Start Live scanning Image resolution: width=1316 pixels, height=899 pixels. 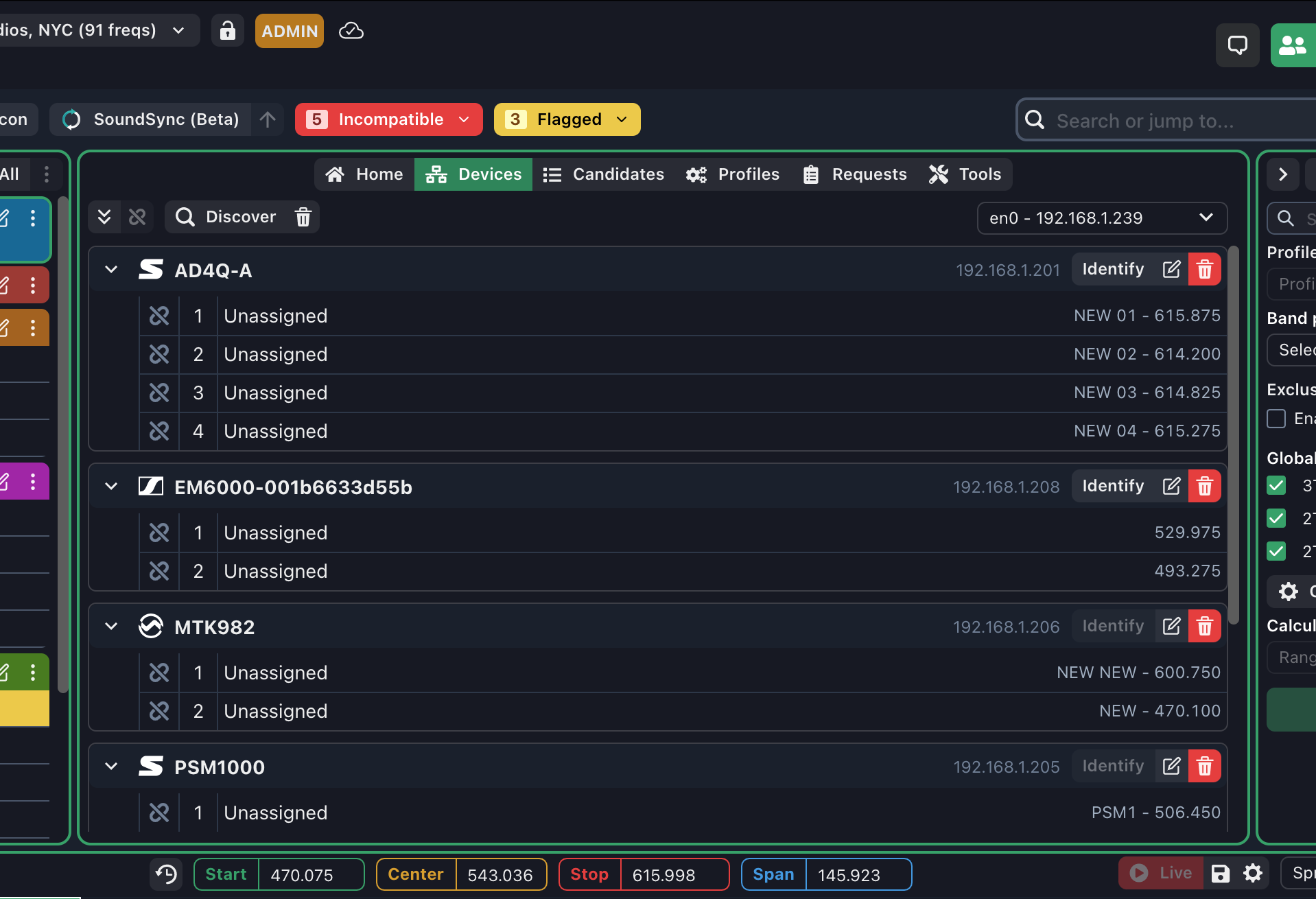[x=1161, y=873]
